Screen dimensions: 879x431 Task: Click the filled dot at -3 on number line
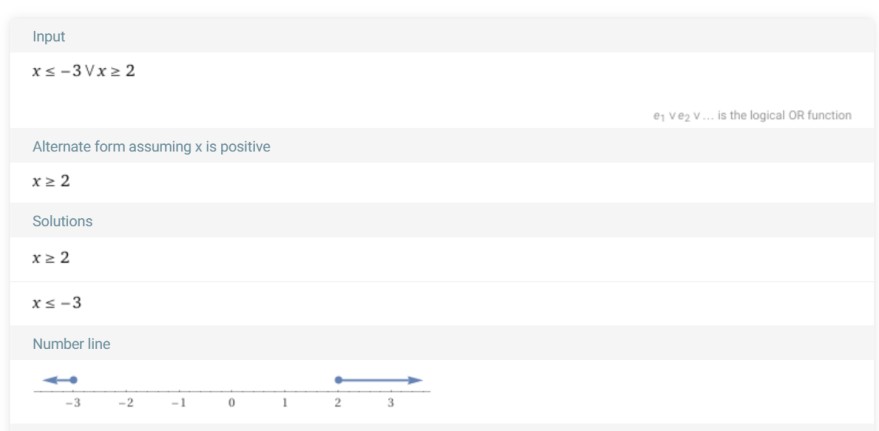coord(73,380)
